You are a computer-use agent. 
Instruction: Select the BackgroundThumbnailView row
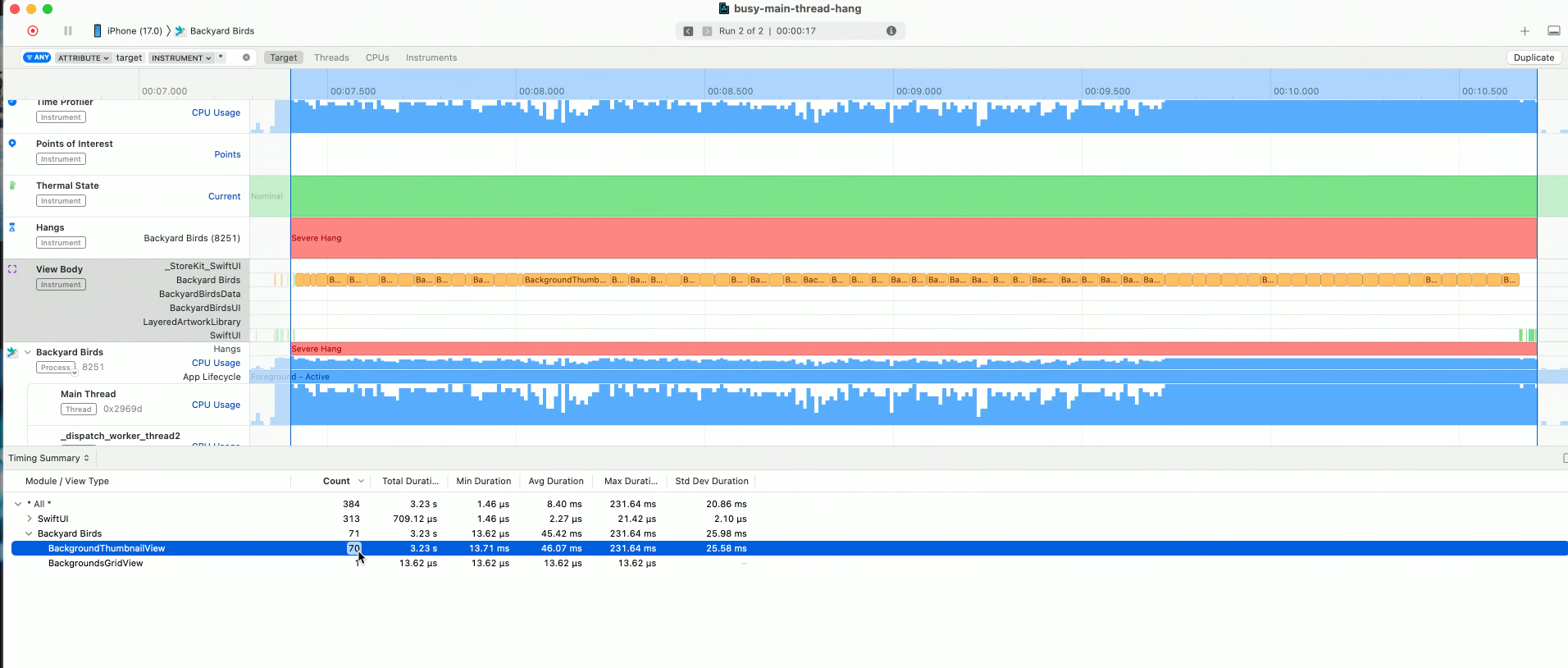click(x=789, y=548)
